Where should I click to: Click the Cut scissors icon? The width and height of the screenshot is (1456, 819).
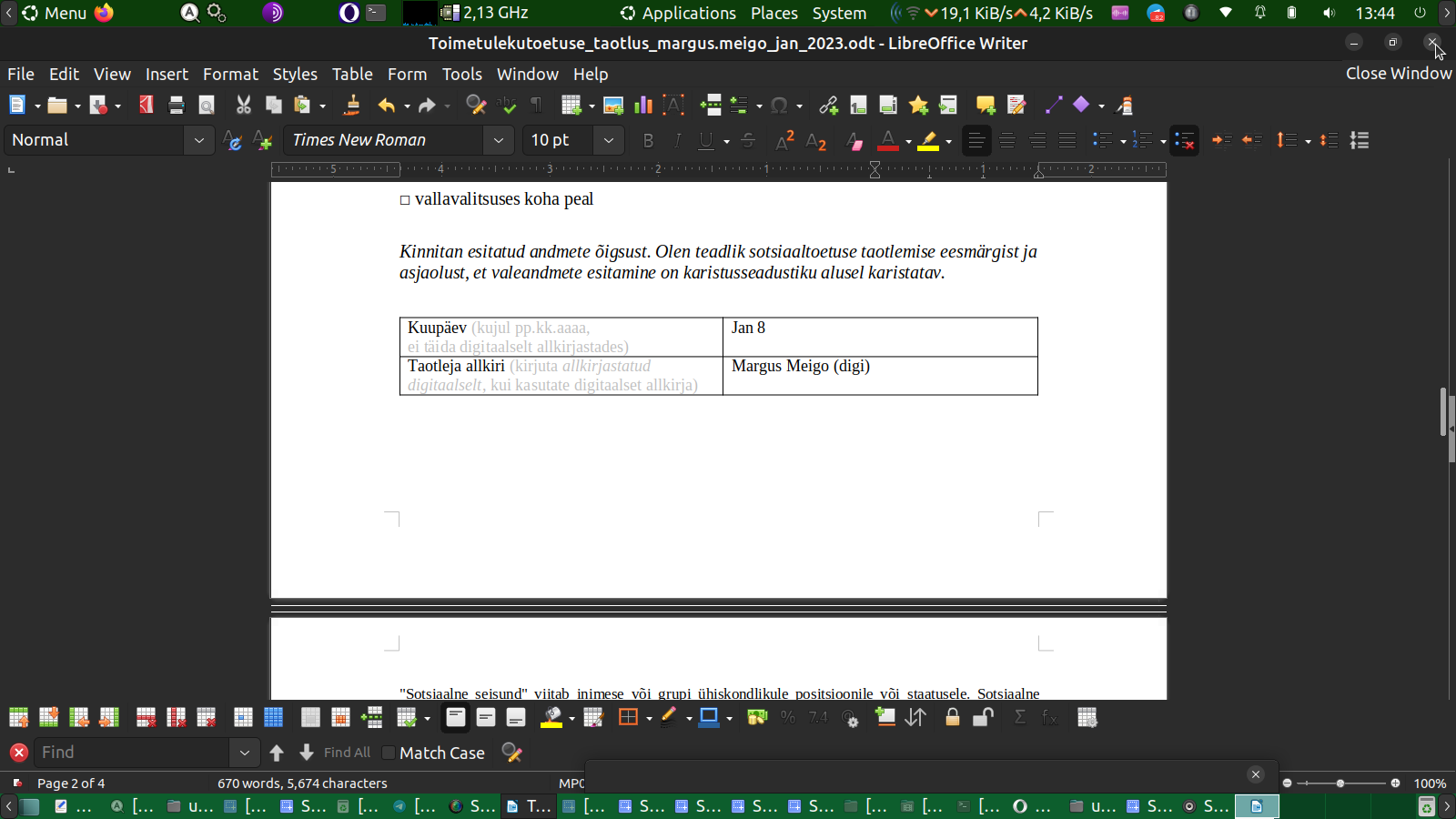(243, 106)
